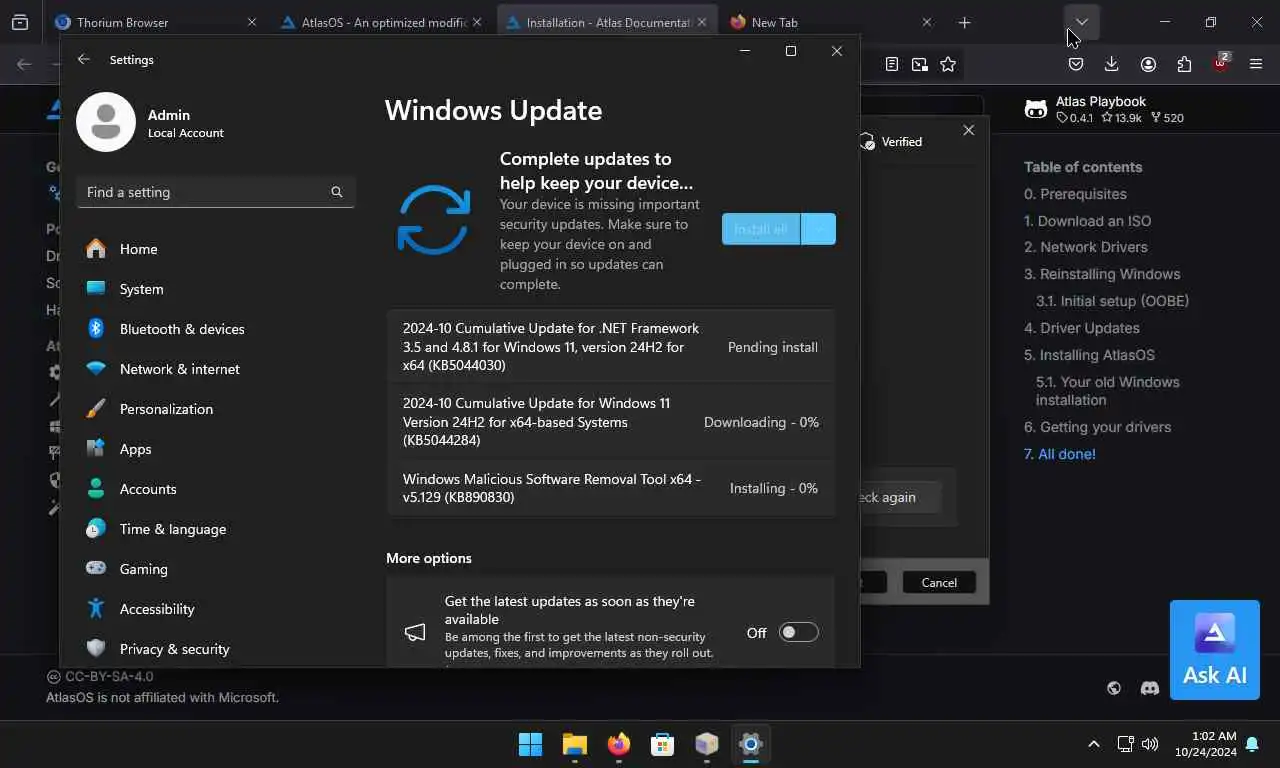This screenshot has width=1280, height=768.
Task: Click the uBlock extension icon with badge
Action: pos(1220,63)
